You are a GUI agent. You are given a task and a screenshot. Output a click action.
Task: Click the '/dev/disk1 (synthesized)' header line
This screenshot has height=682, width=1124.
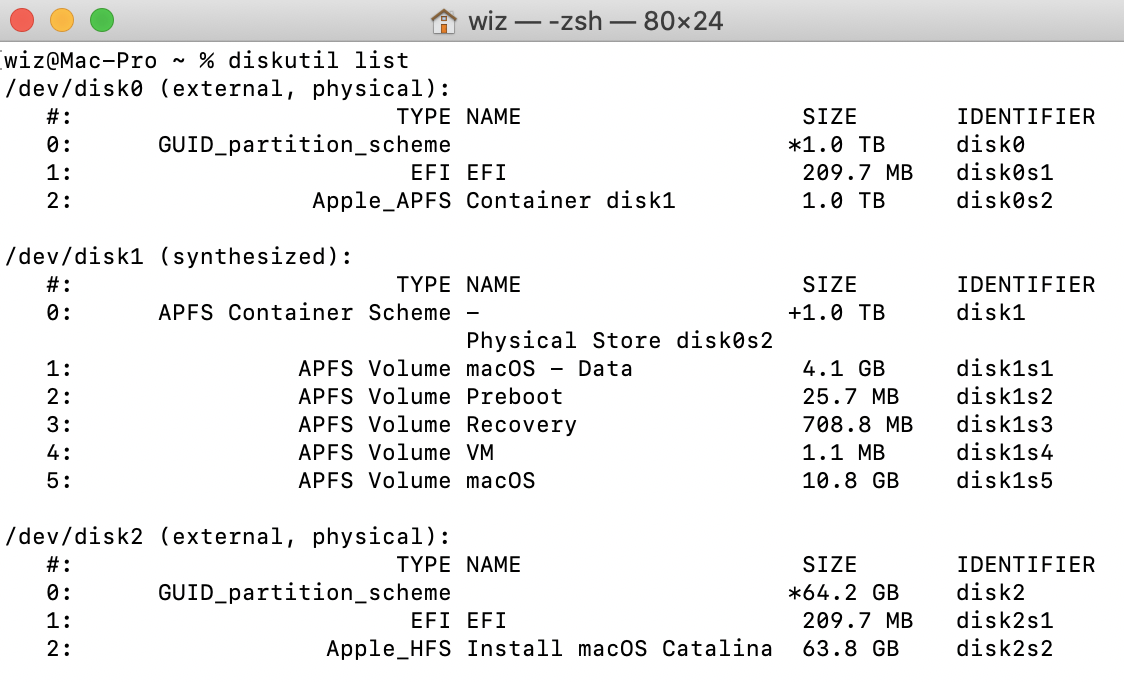click(179, 257)
